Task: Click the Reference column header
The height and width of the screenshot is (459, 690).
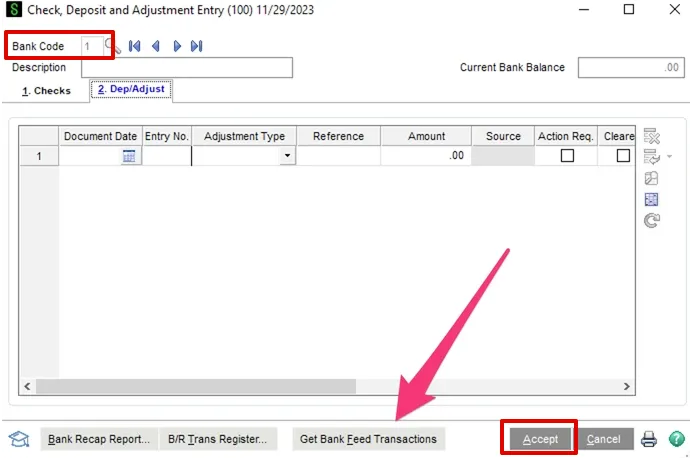Action: click(x=339, y=136)
